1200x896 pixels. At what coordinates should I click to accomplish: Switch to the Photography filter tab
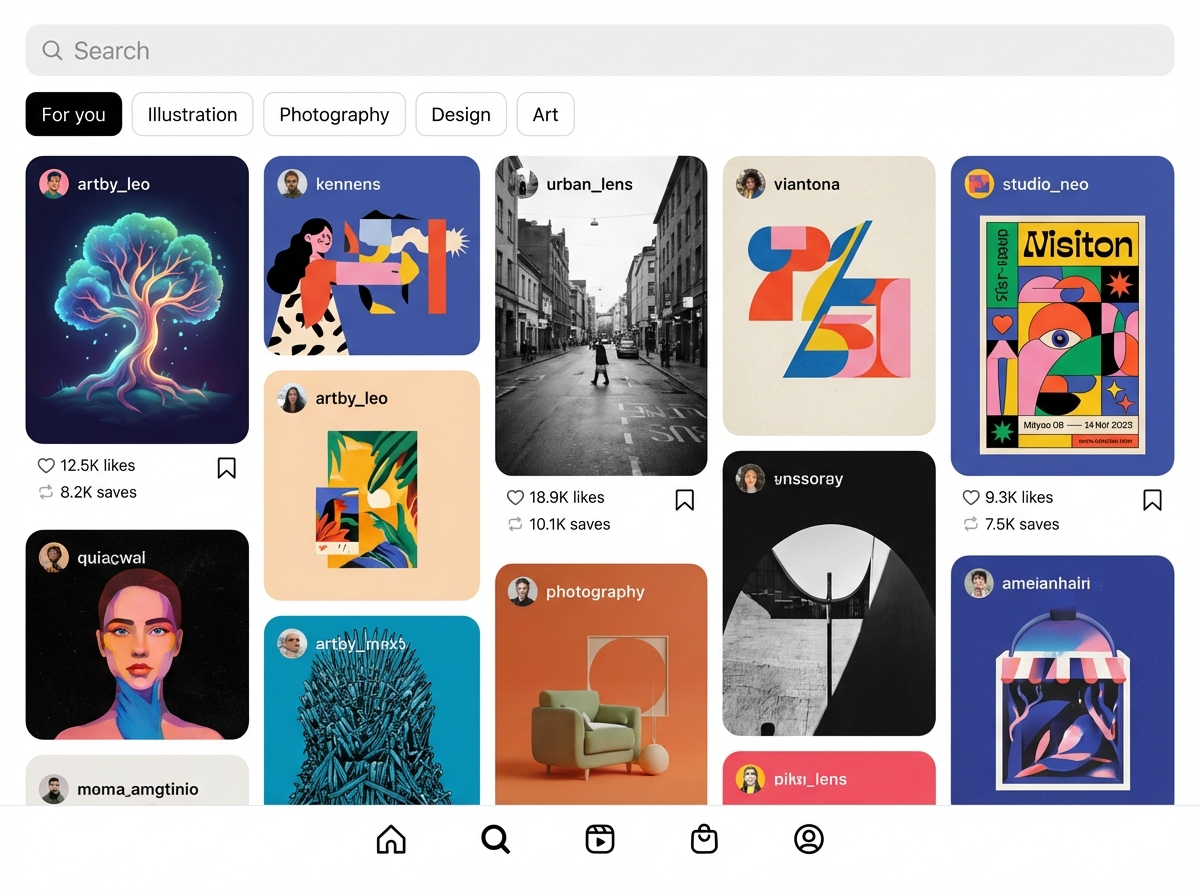[334, 114]
